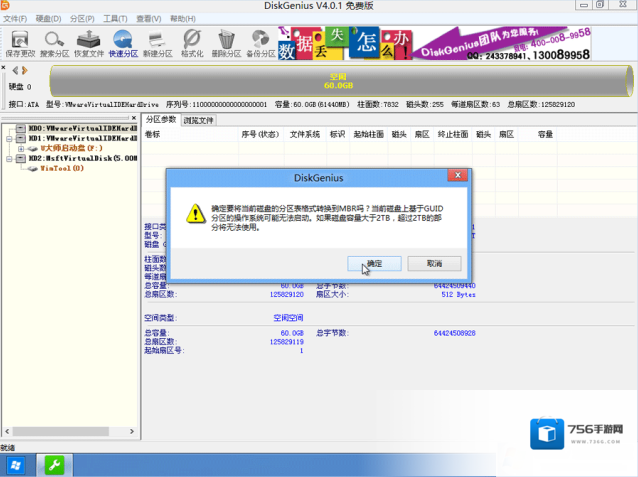Viewport: 638px width, 477px height.
Task: Open the Windows Start button on taskbar
Action: tap(16, 465)
